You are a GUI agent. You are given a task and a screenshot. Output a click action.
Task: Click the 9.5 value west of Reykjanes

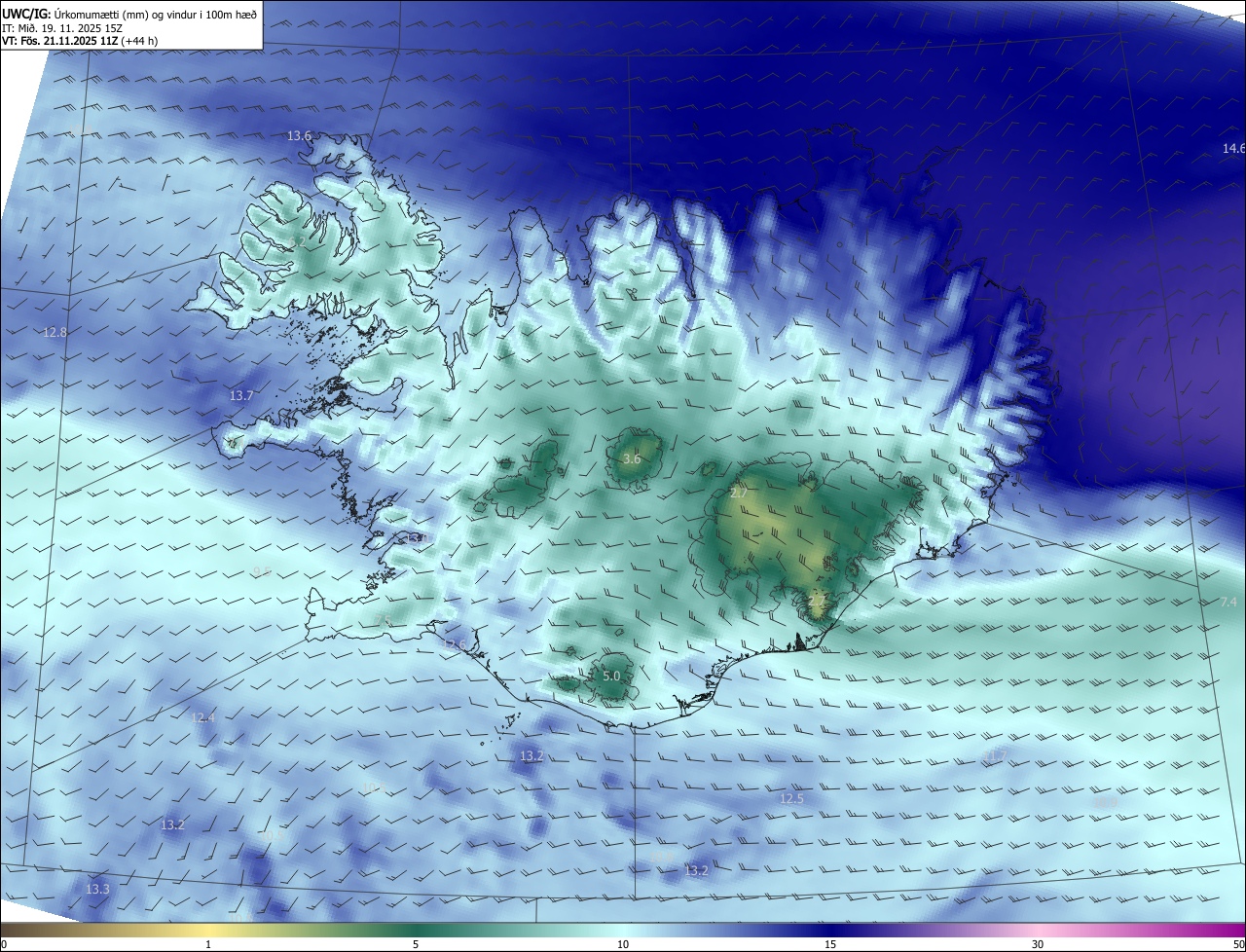[262, 571]
